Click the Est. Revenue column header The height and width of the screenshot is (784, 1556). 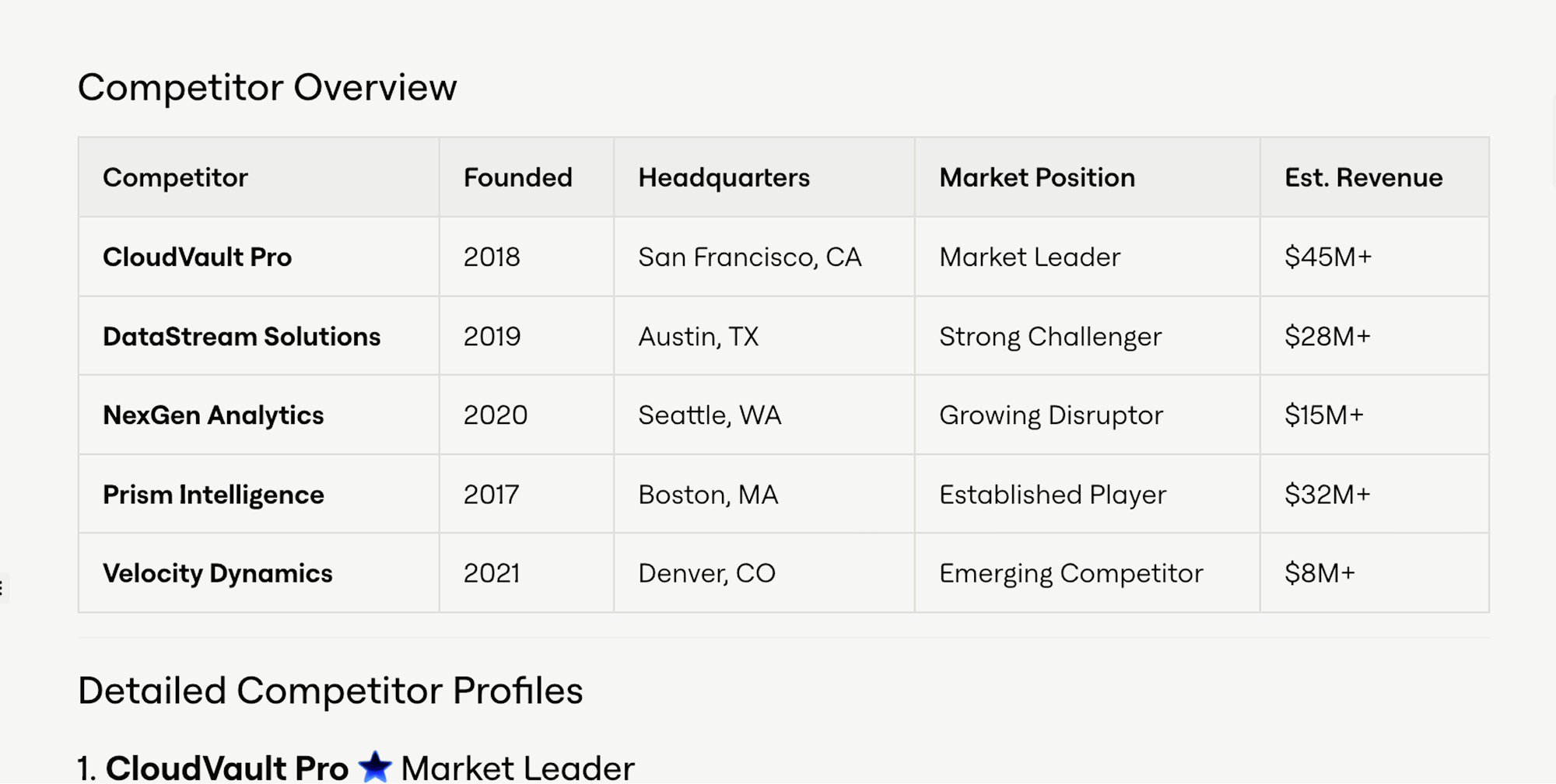point(1363,178)
